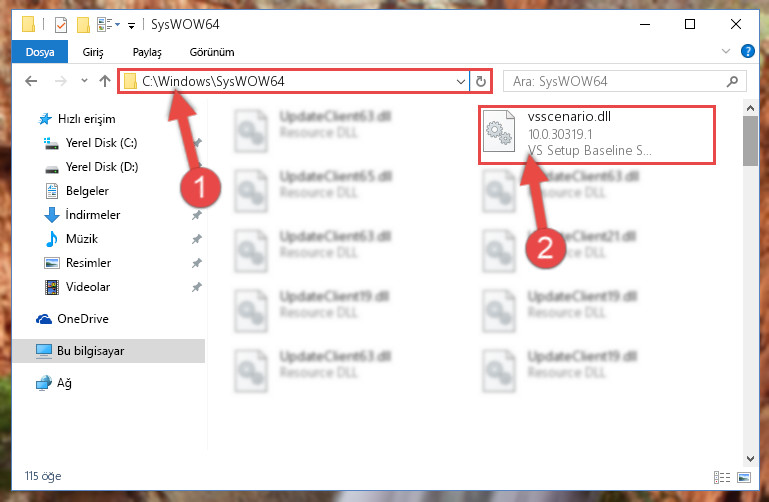Click the New folder icon in quick access toolbar
The height and width of the screenshot is (502, 769).
point(83,24)
